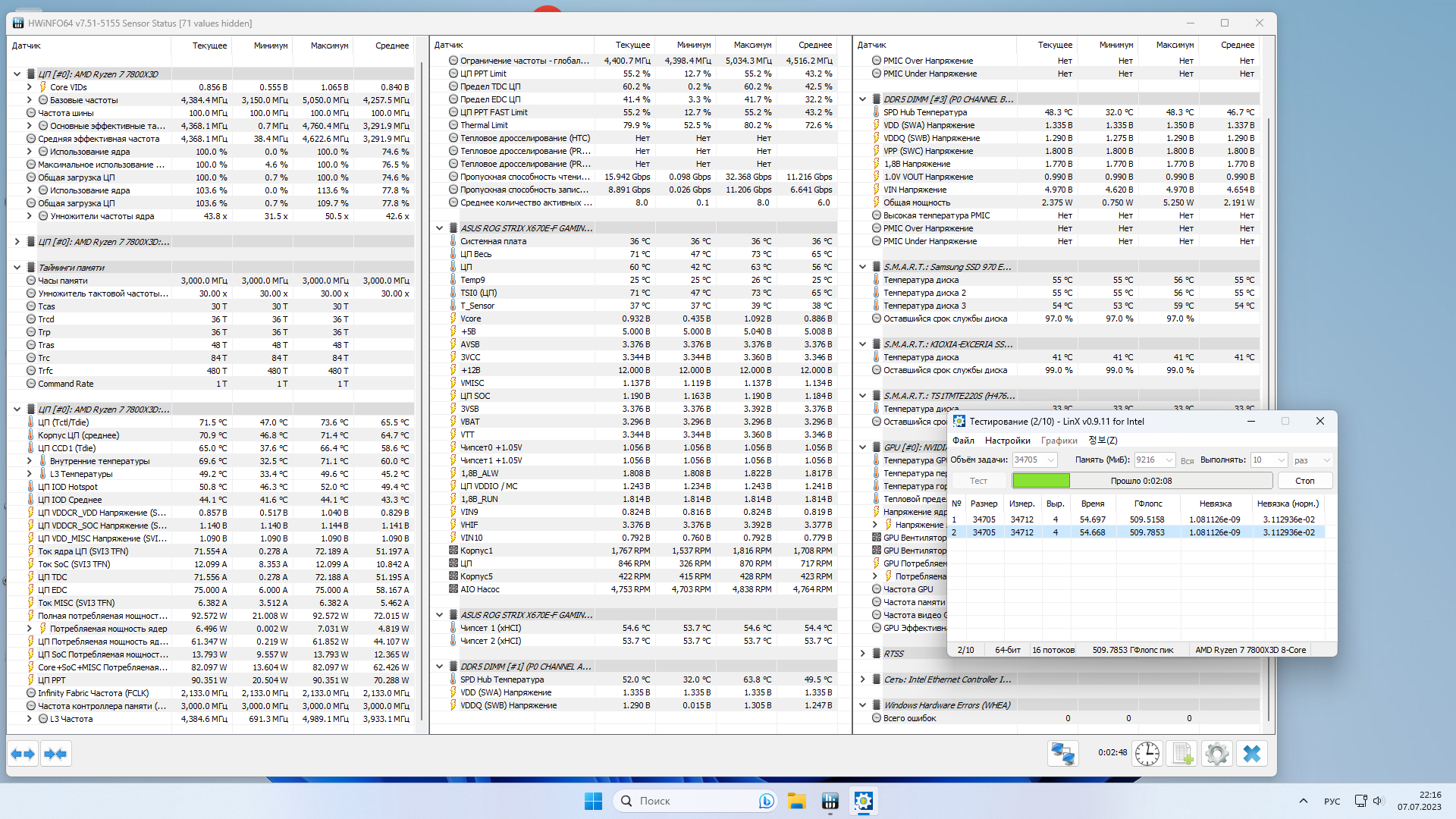Click the blue X close sensors icon

[x=1252, y=754]
